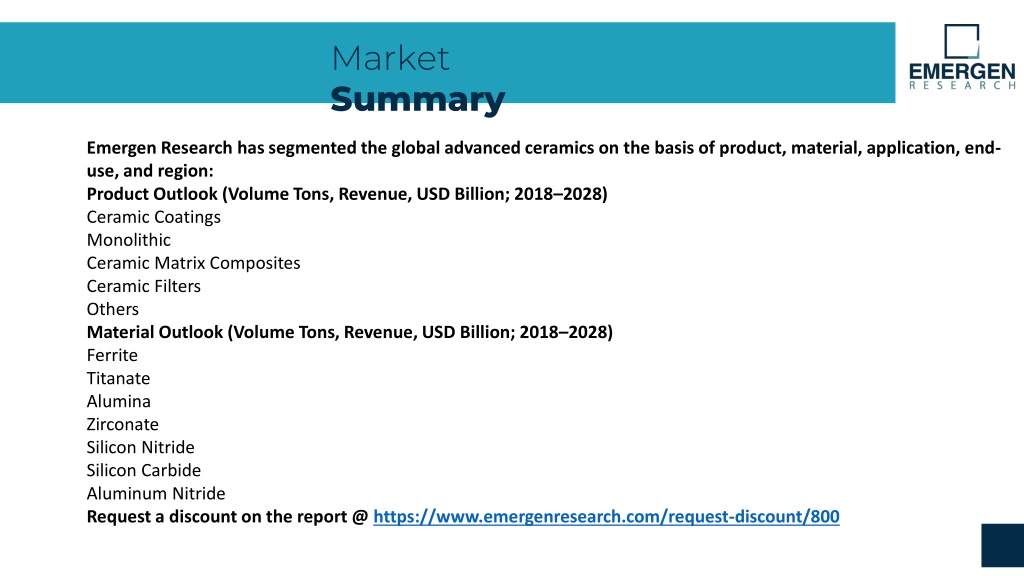The image size is (1024, 576).
Task: Open the emergenresearch.com request-discount link
Action: tap(606, 517)
